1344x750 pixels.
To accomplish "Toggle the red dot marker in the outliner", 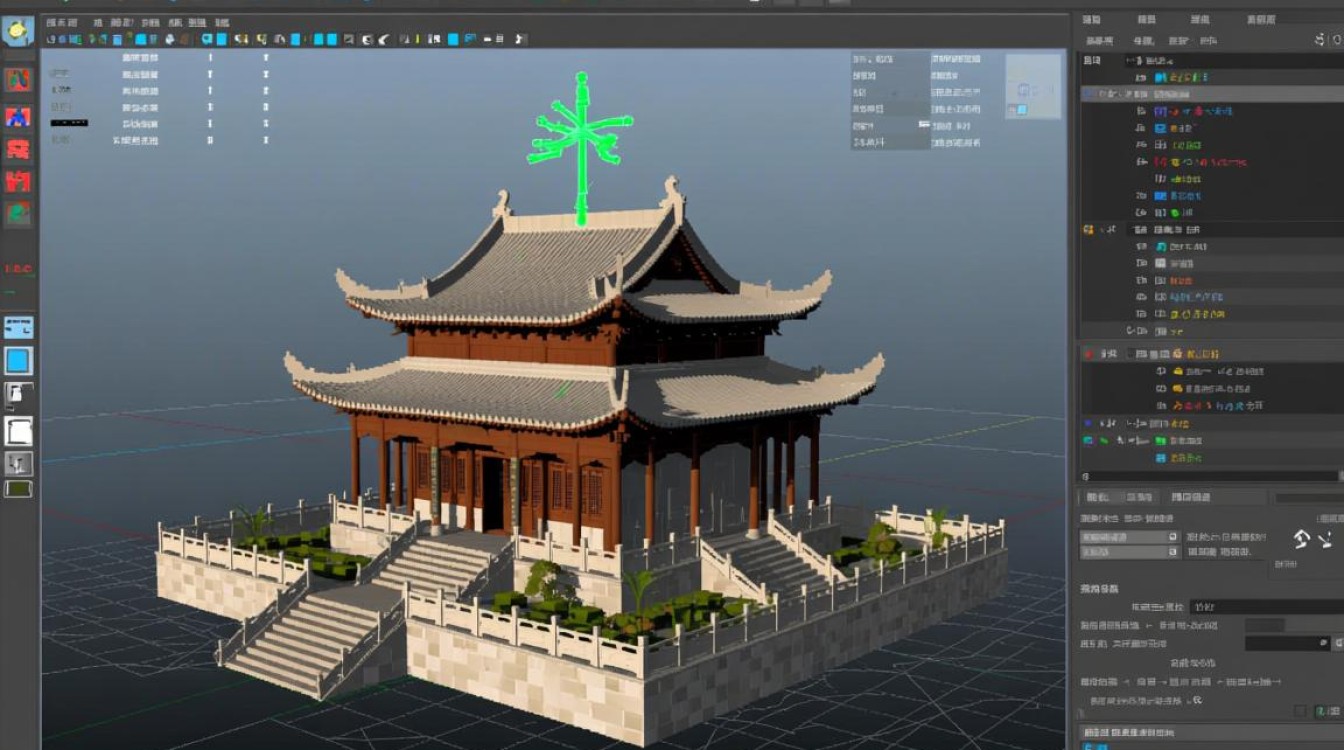I will [x=1088, y=354].
